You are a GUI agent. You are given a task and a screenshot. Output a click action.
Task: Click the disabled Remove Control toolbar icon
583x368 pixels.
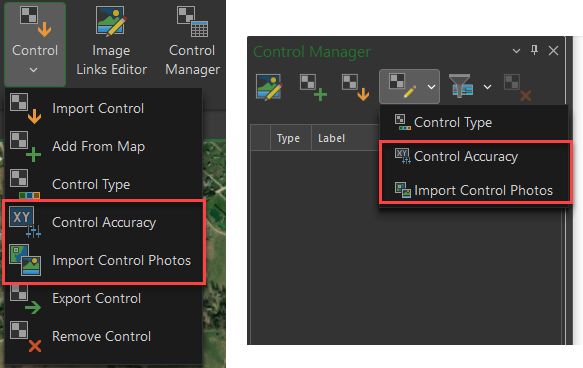click(518, 87)
